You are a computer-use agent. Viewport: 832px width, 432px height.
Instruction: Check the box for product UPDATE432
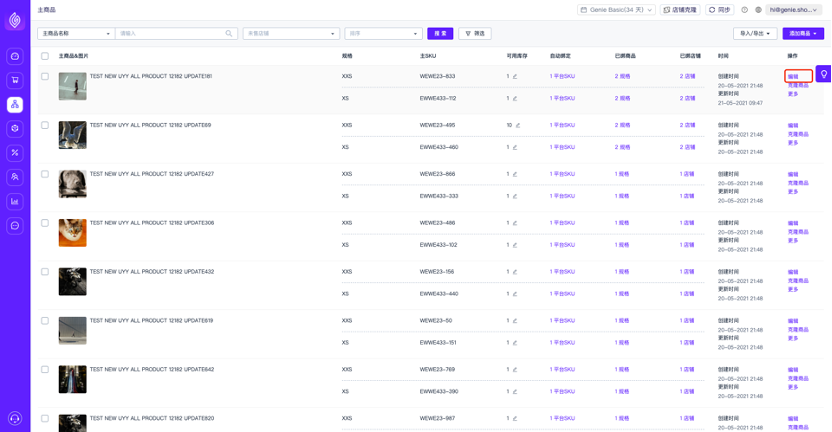[45, 272]
